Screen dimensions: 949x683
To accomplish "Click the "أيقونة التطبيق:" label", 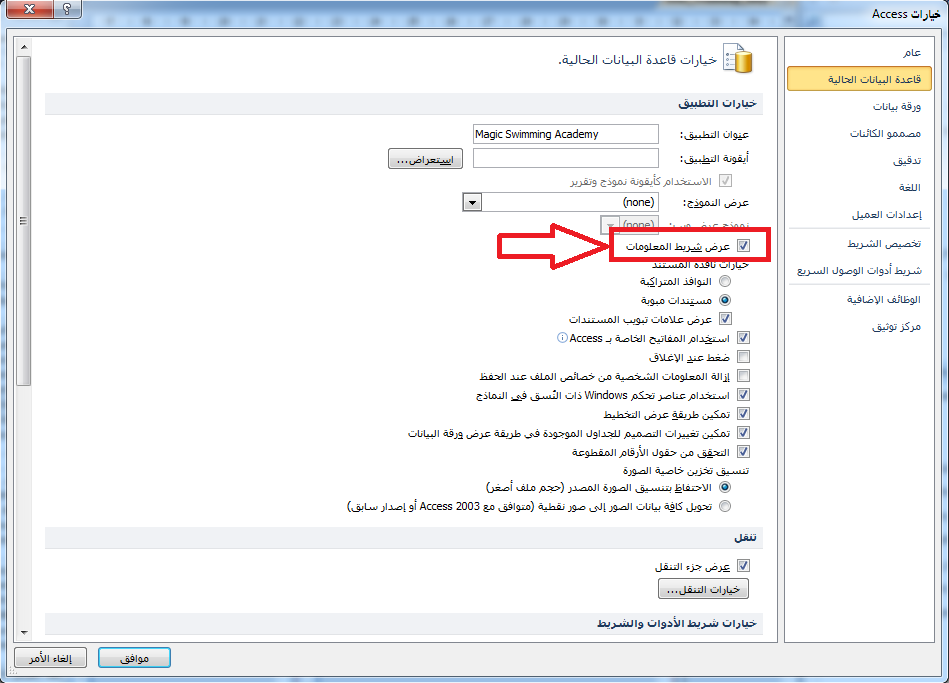I will point(715,159).
